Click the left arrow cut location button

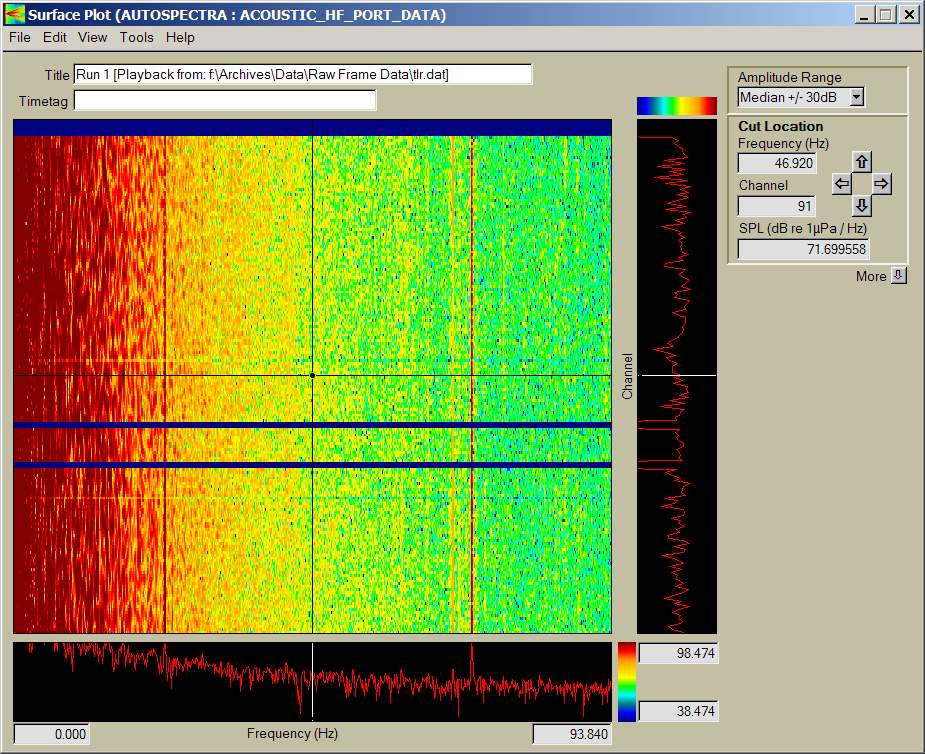(x=841, y=184)
